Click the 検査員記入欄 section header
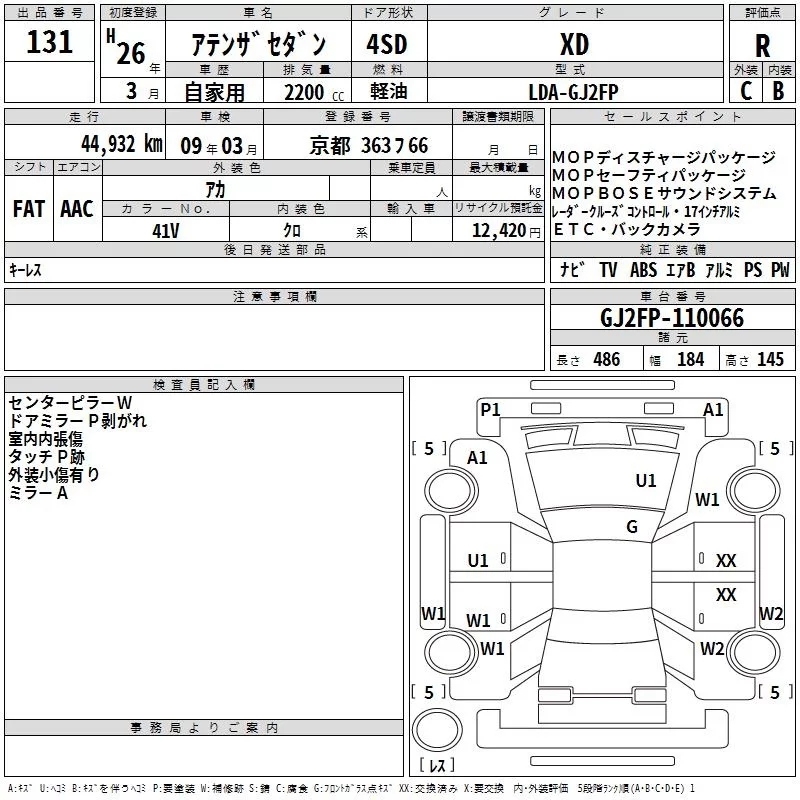Screen dimensions: 800x800 (x=204, y=385)
